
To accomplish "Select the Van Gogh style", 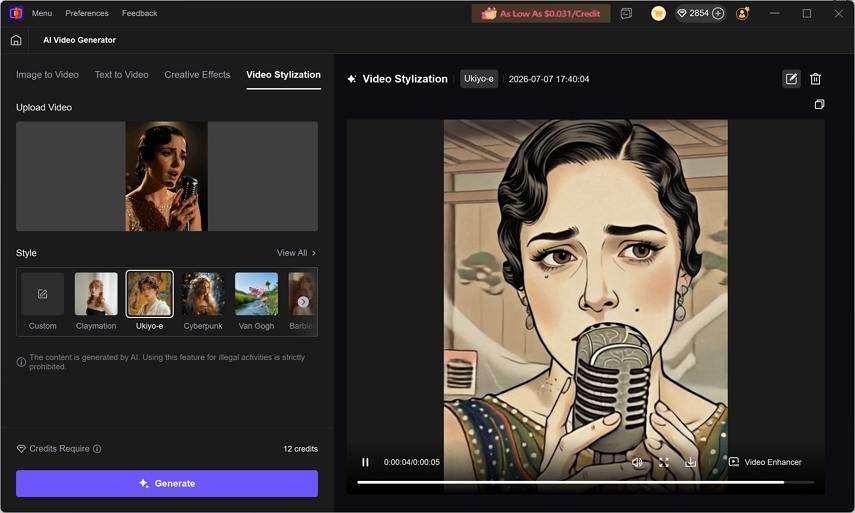I will point(256,301).
